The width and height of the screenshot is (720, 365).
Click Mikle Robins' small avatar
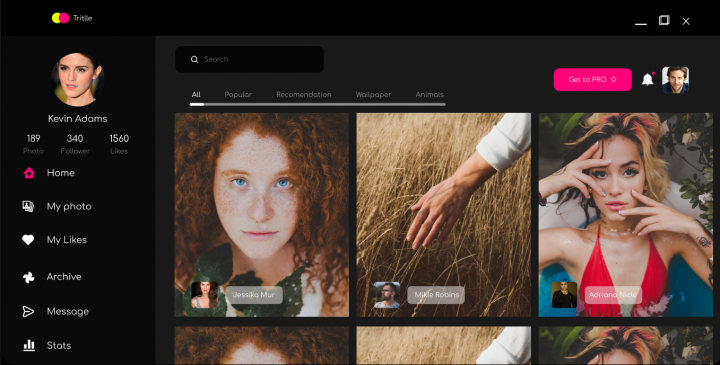click(x=387, y=295)
